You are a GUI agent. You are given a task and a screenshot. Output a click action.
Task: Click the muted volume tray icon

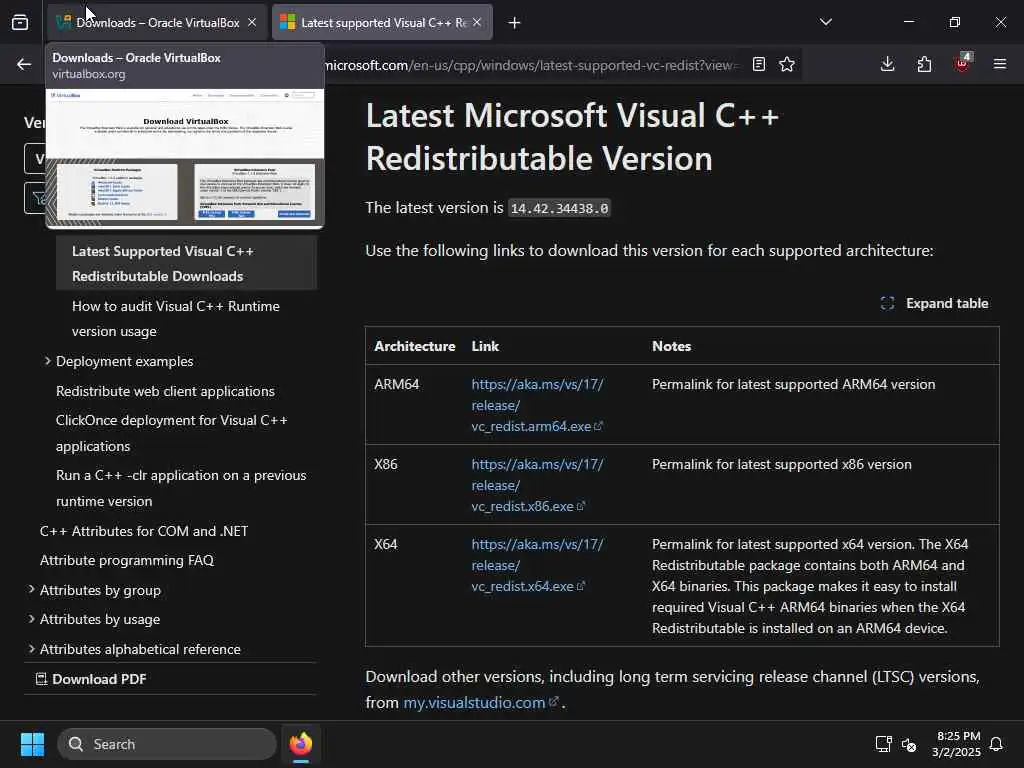tap(909, 744)
